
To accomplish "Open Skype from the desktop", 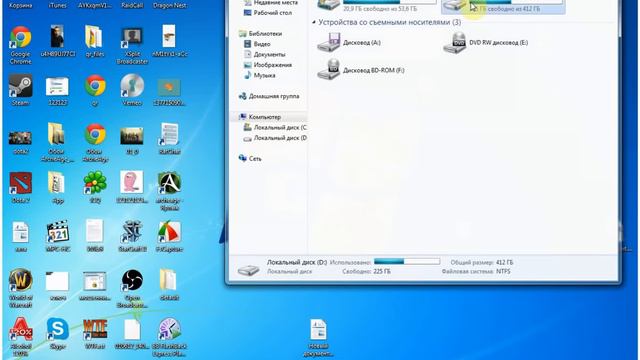I will [58, 333].
